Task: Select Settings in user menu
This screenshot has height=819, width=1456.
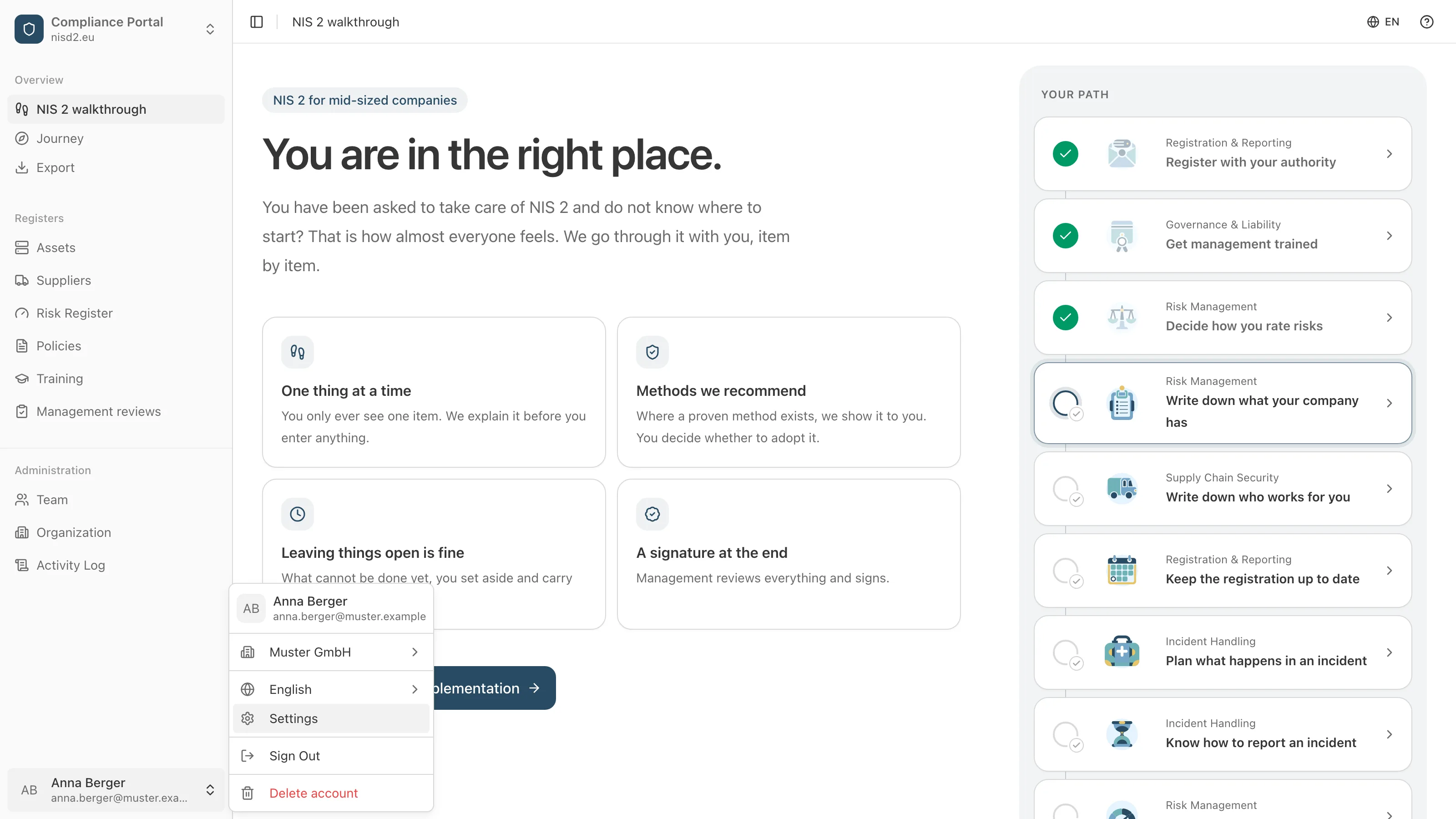Action: [x=331, y=718]
